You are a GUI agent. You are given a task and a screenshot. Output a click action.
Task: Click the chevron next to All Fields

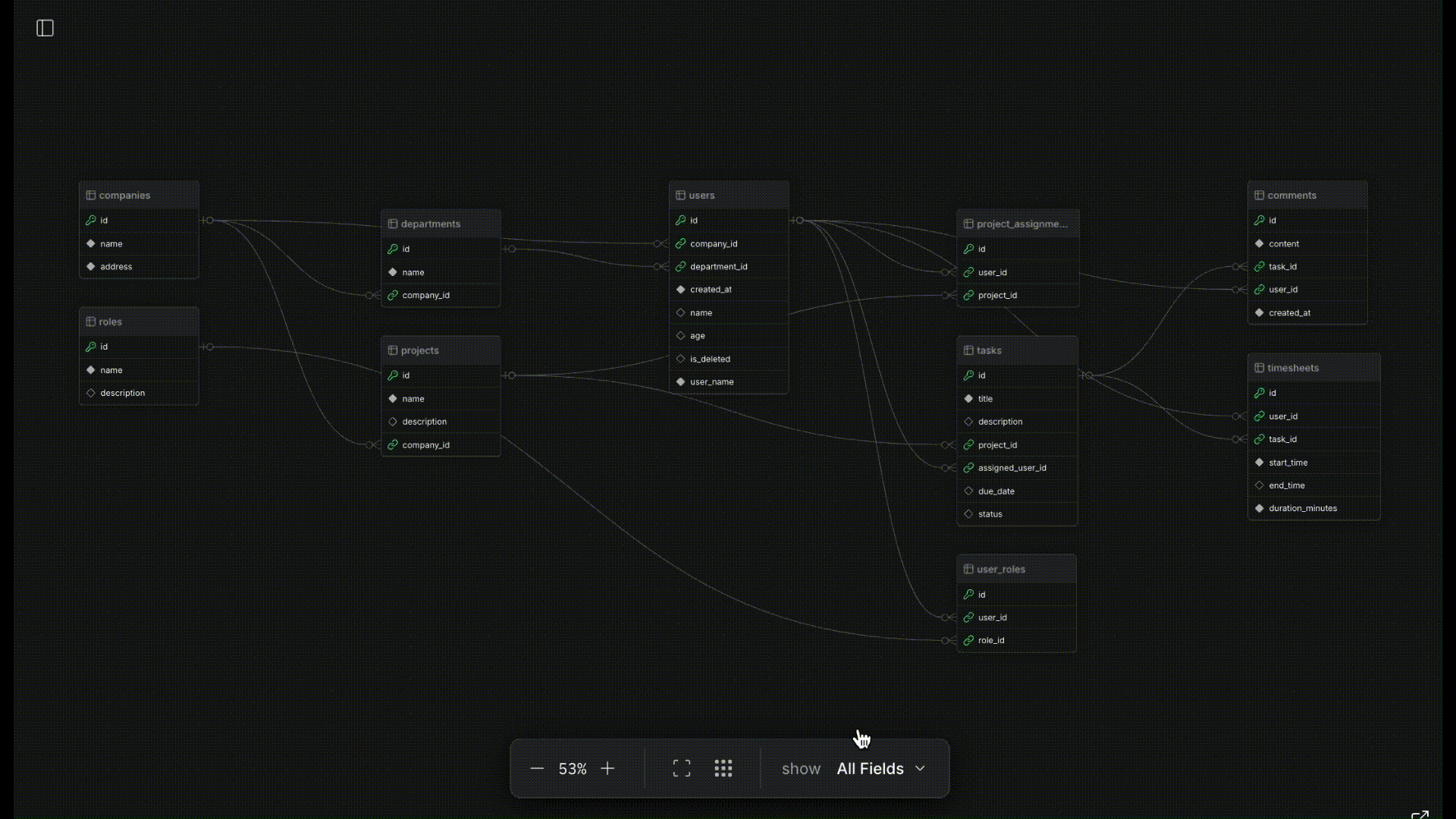[920, 768]
